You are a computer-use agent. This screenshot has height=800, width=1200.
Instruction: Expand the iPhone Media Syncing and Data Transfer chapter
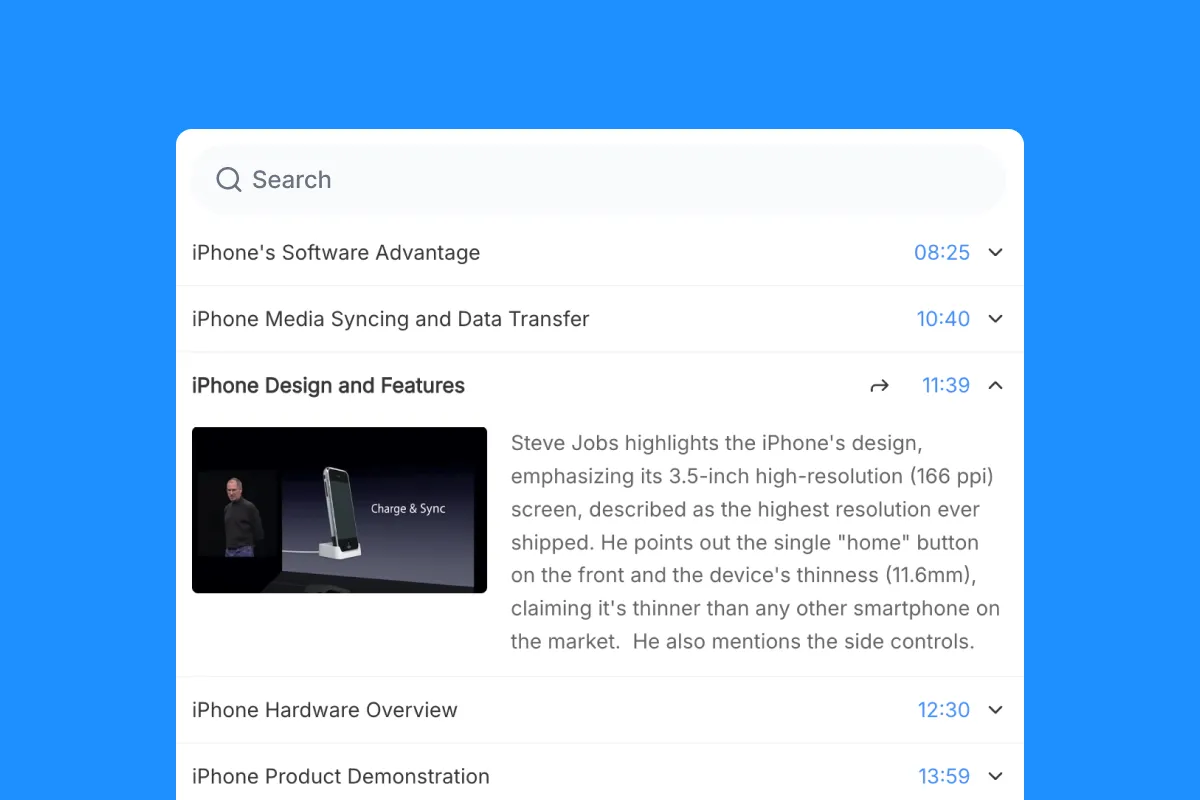click(x=995, y=318)
